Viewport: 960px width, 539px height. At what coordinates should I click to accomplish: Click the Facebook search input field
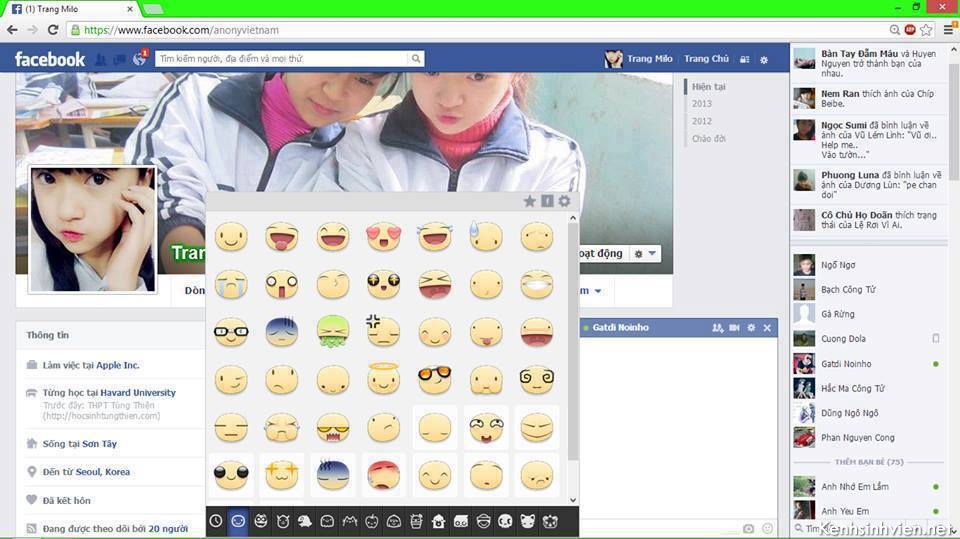point(282,59)
